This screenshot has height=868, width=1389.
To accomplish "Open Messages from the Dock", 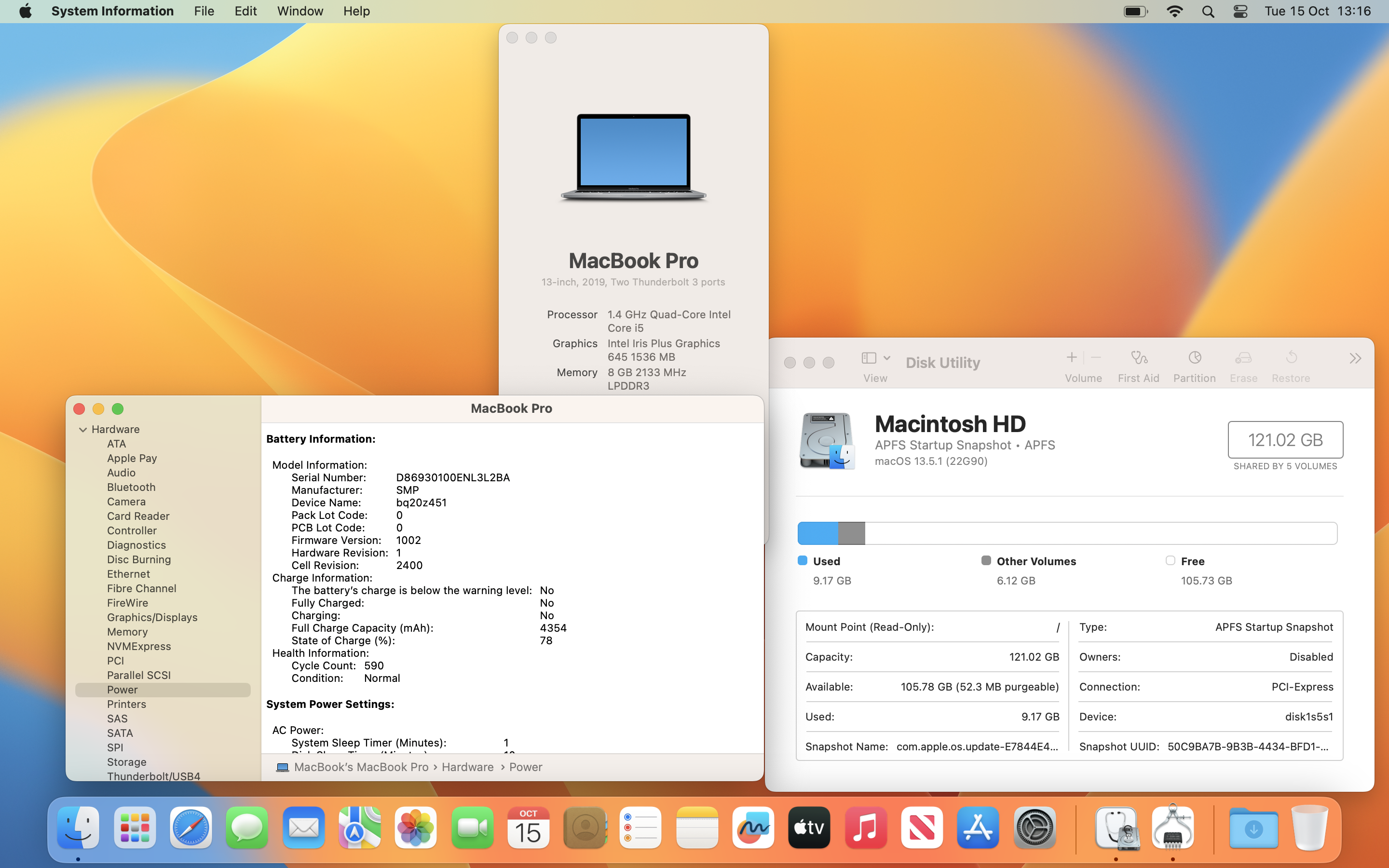I will 247,827.
